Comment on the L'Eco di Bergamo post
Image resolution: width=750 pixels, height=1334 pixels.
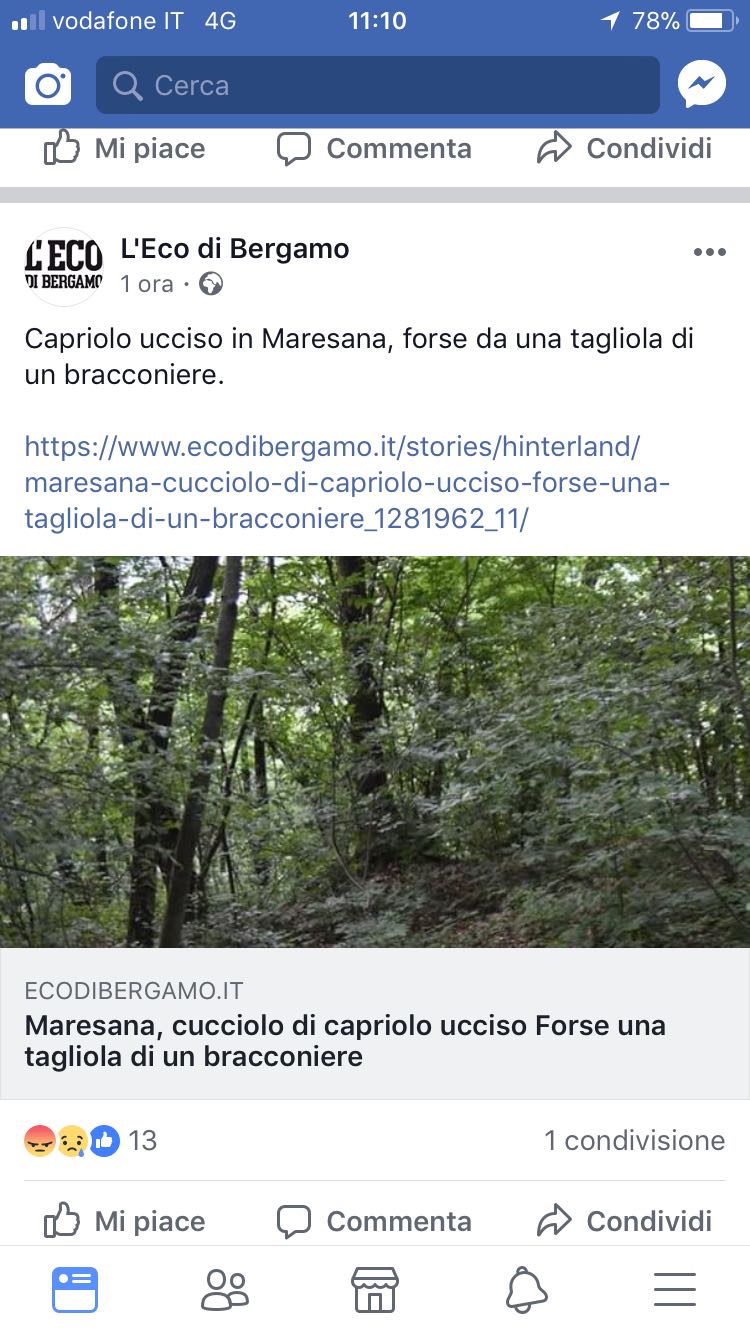click(374, 1221)
